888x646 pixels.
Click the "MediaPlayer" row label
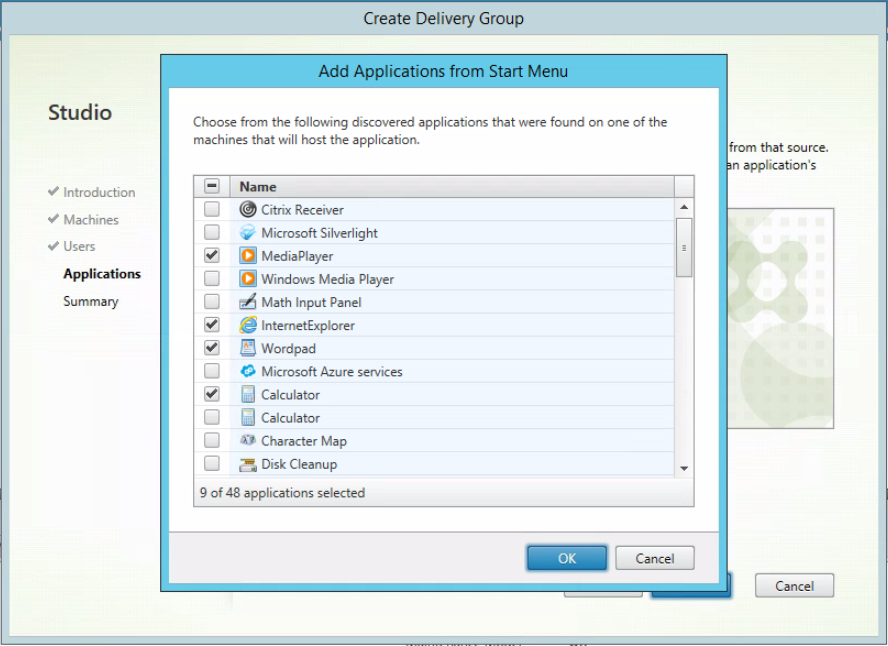297,256
